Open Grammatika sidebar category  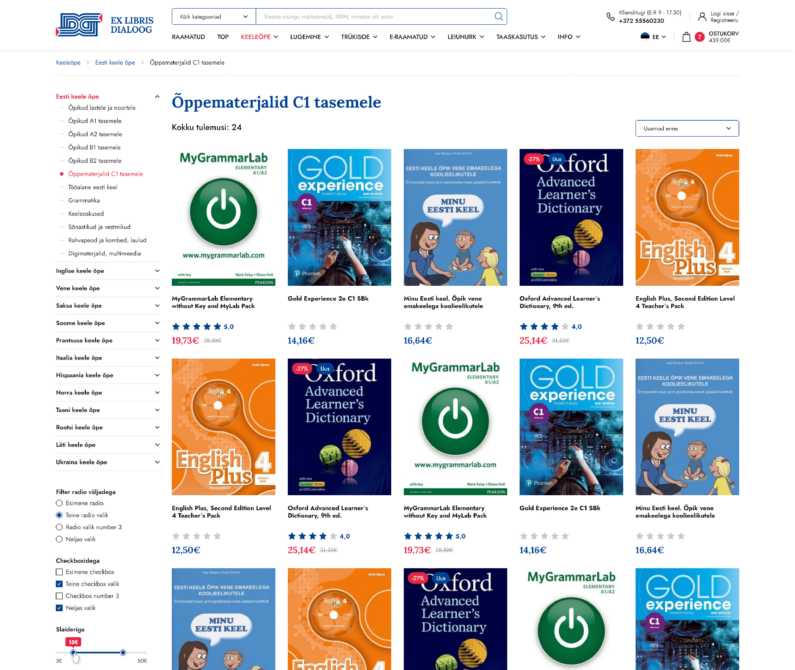(x=84, y=200)
